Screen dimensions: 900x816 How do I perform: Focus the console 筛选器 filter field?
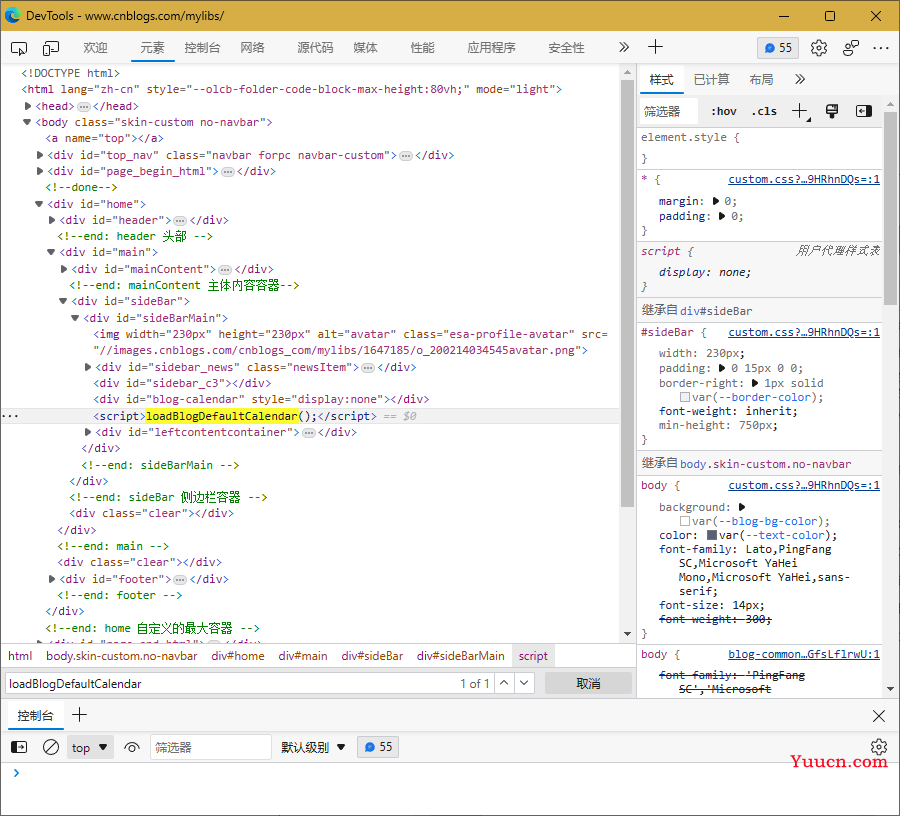[210, 747]
